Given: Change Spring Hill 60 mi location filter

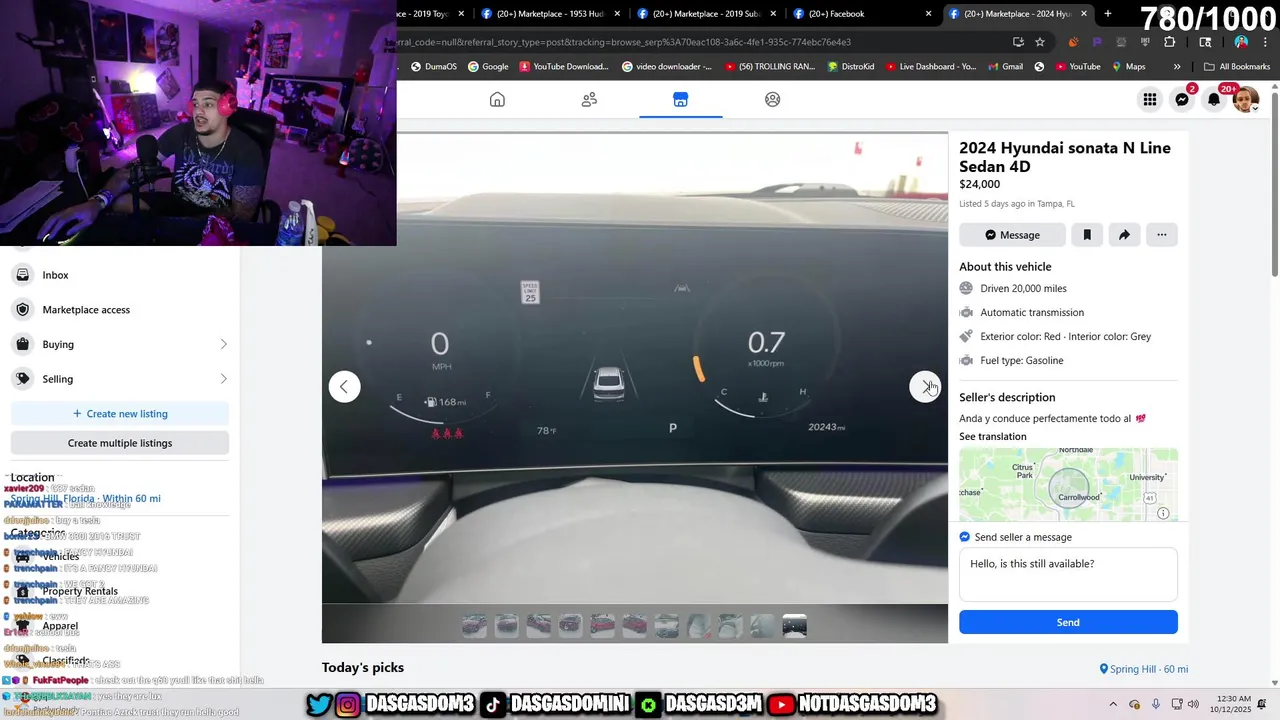Looking at the screenshot, I should click(1143, 669).
